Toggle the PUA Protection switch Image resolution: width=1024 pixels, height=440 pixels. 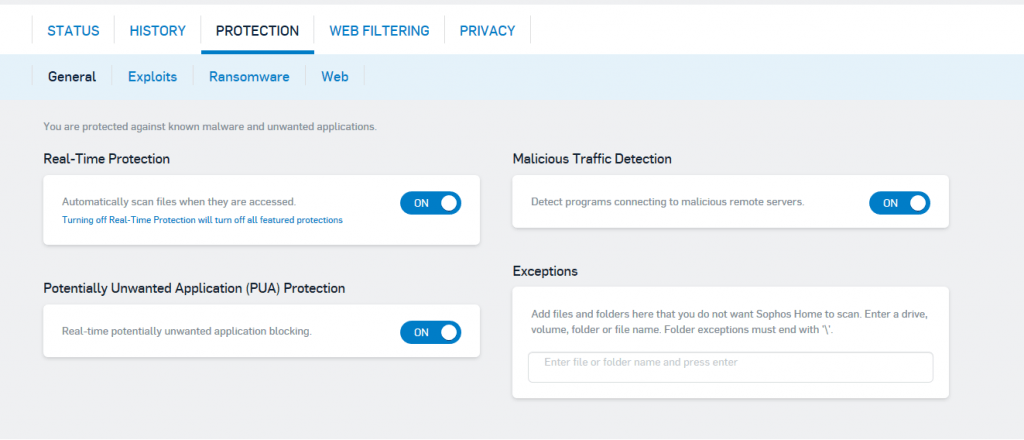coord(430,332)
